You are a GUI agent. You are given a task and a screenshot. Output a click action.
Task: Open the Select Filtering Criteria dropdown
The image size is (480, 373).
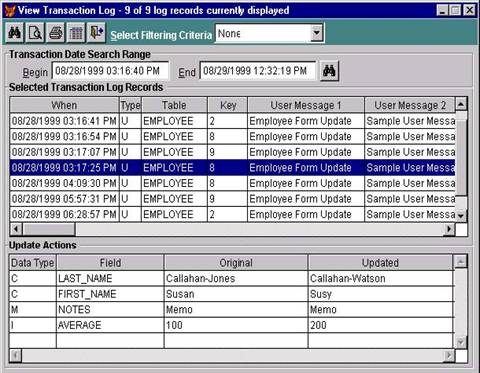coord(316,33)
